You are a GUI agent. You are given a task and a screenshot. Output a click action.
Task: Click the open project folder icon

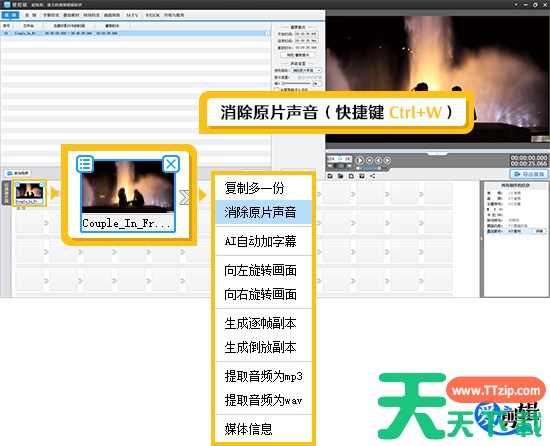click(340, 176)
